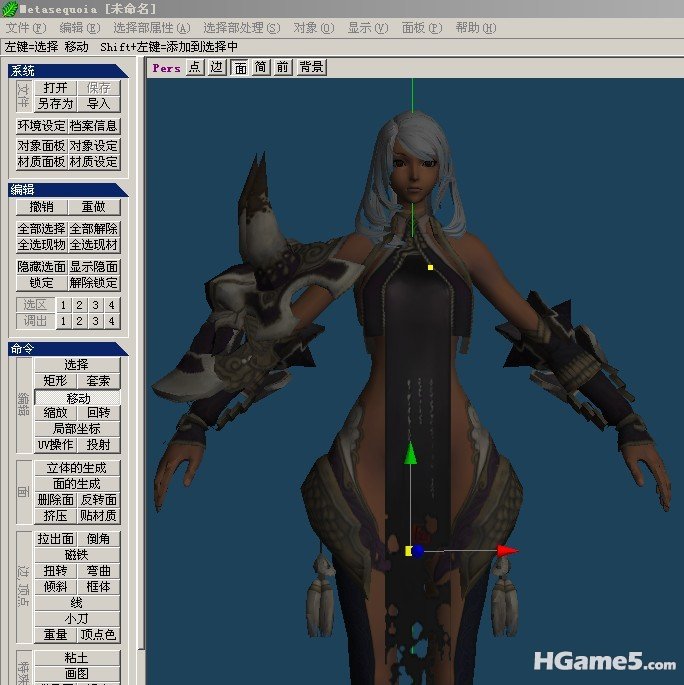This screenshot has height=685, width=684.
Task: Activate the 套索 (Lasso) selection tool
Action: 98,381
